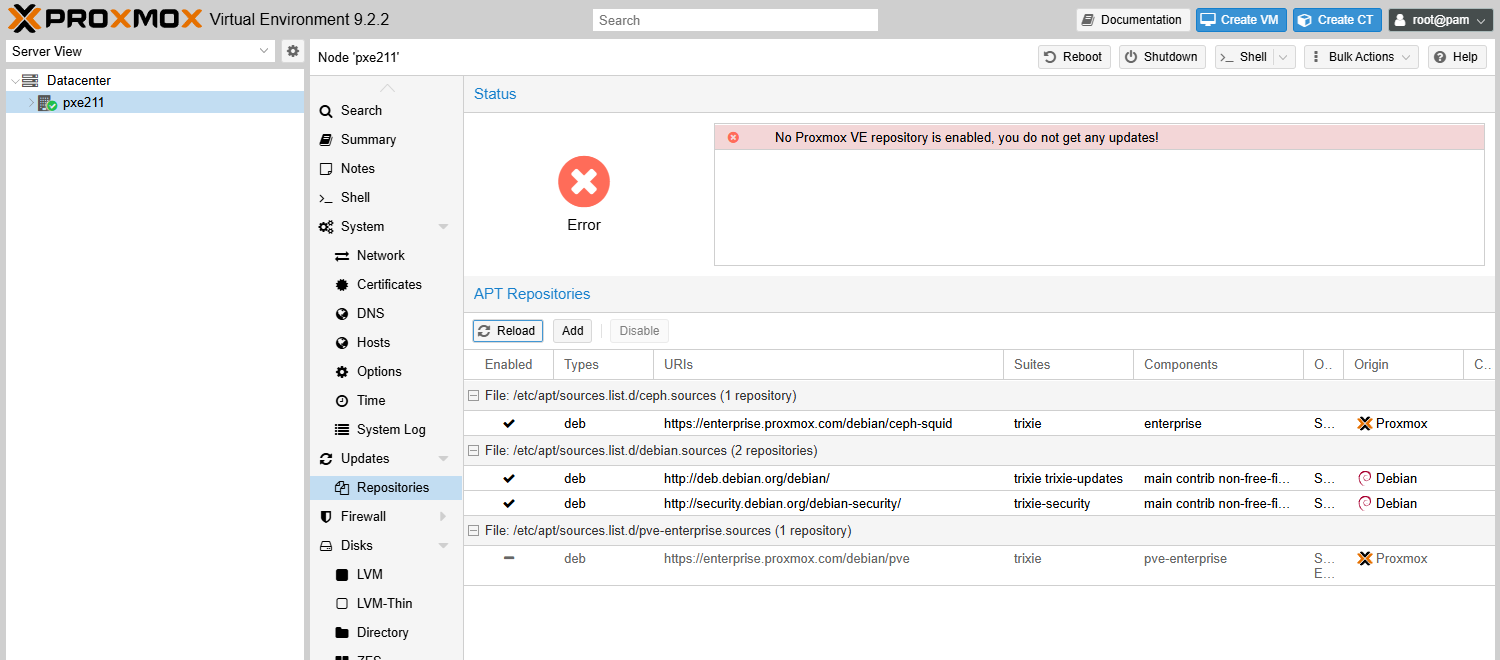The image size is (1500, 660).
Task: Click the top Search input field
Action: [x=735, y=20]
